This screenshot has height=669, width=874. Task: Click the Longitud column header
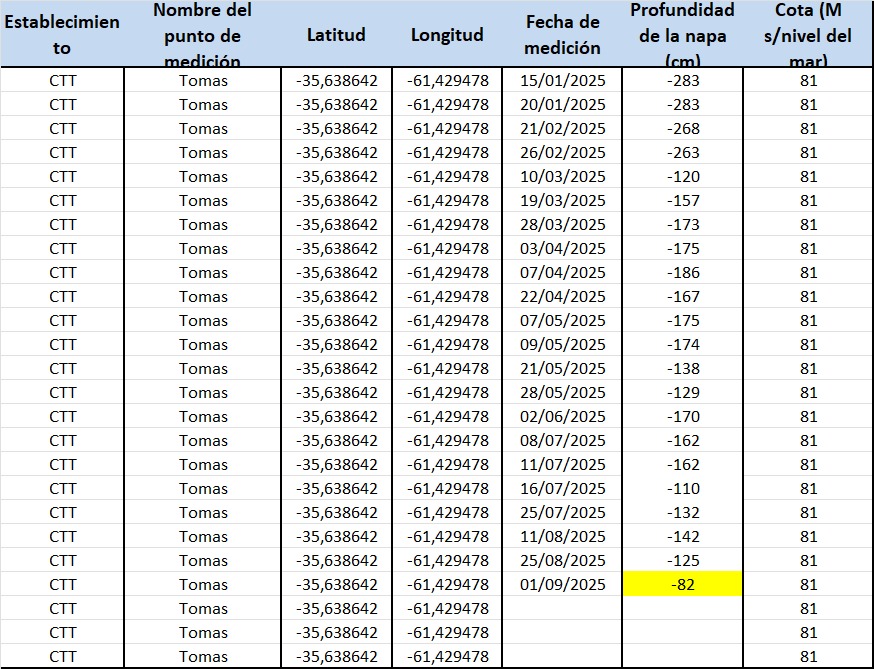pyautogui.click(x=447, y=35)
